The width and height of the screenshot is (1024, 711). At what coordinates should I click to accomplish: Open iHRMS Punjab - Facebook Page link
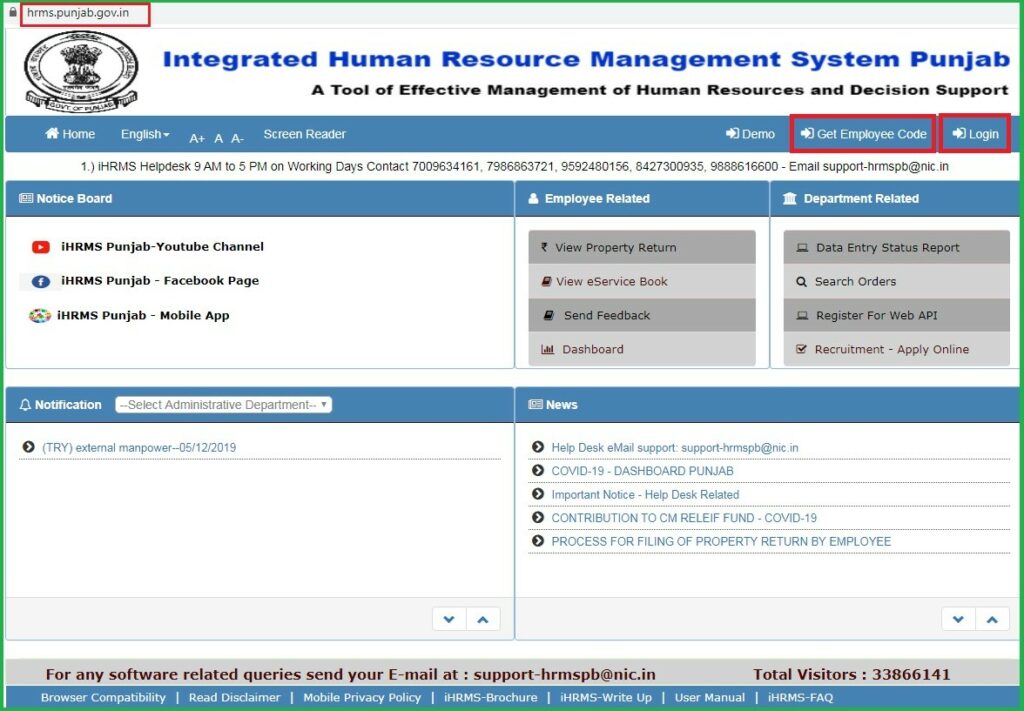pyautogui.click(x=160, y=281)
